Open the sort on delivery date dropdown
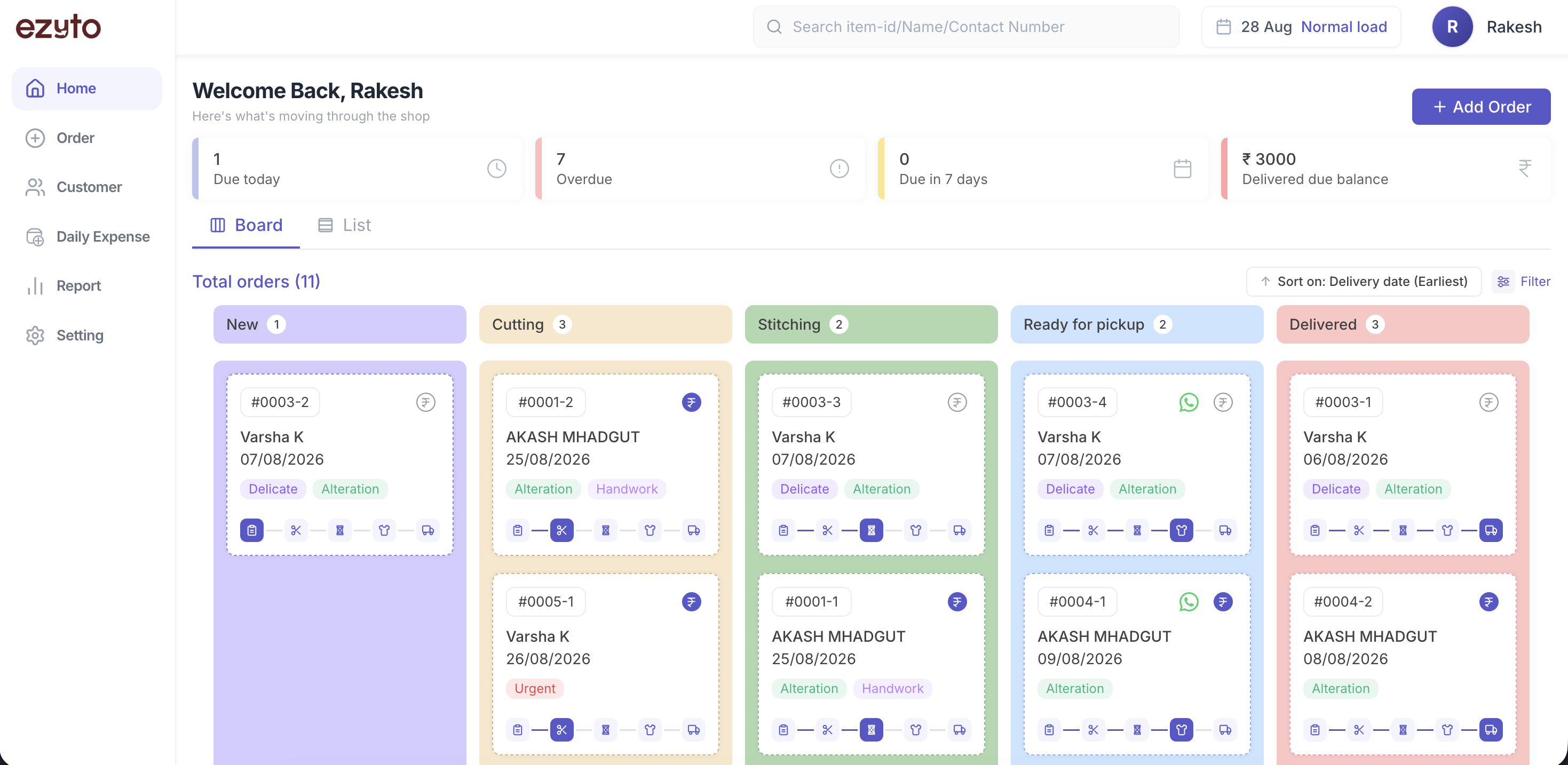Viewport: 1568px width, 765px height. tap(1364, 282)
